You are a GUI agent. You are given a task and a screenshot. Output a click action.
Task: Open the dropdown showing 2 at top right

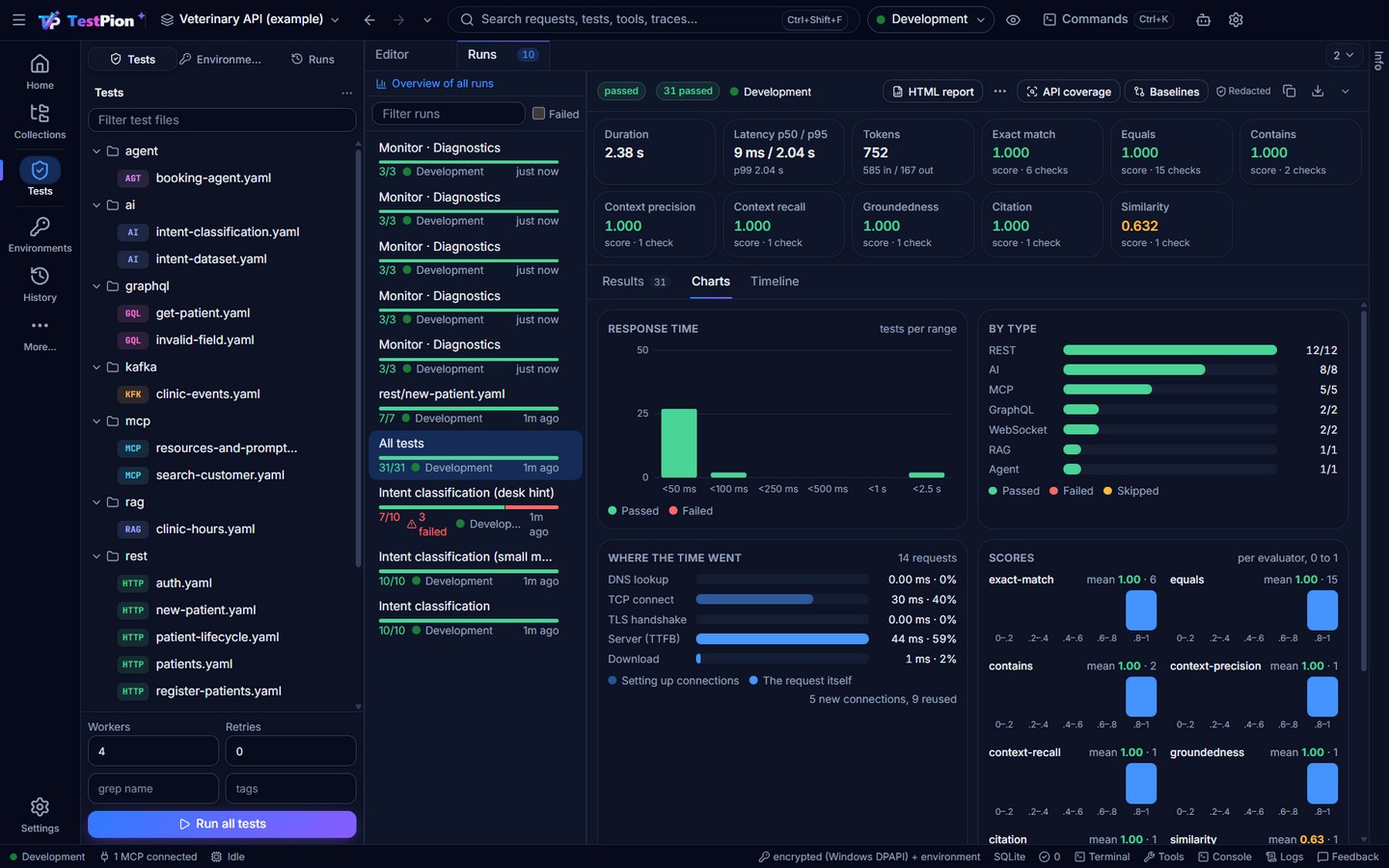(x=1343, y=55)
